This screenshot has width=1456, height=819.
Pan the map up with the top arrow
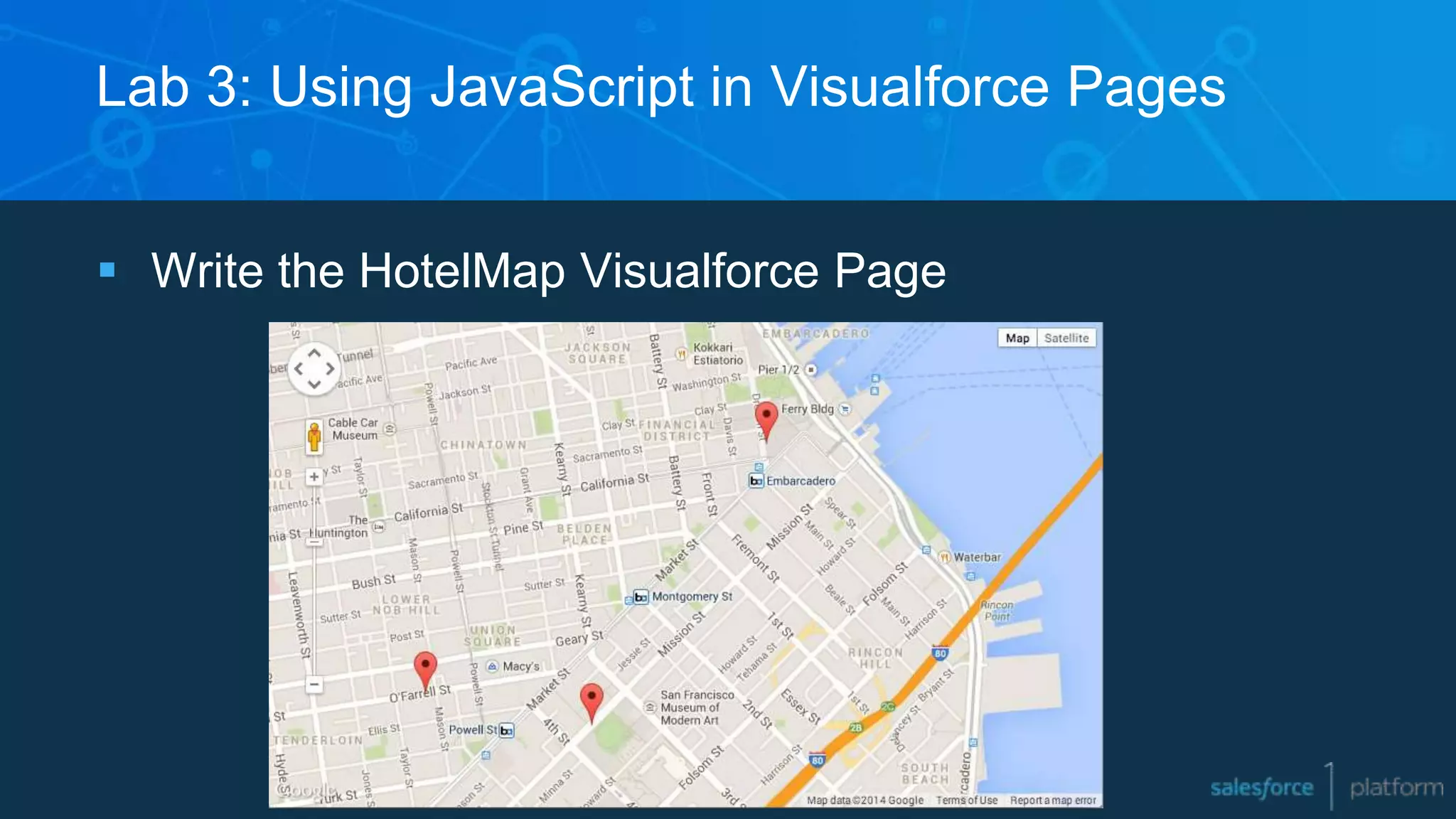point(314,353)
